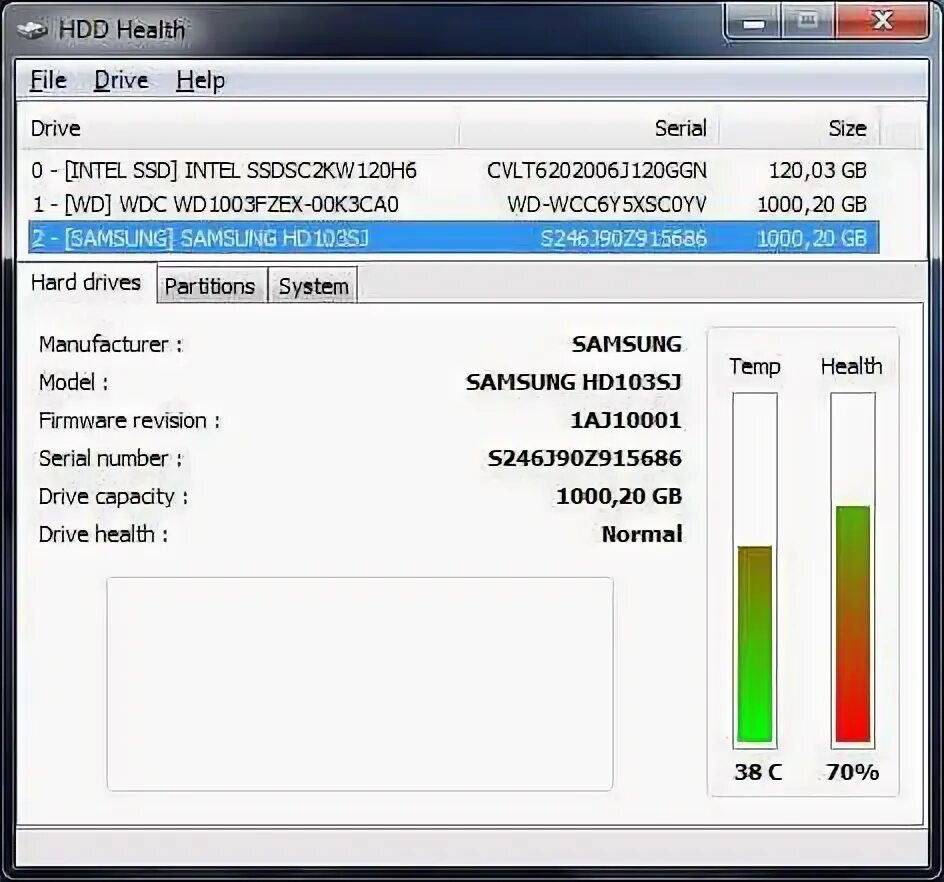Click the firmware value 1AJ10001
The image size is (944, 882).
click(626, 420)
